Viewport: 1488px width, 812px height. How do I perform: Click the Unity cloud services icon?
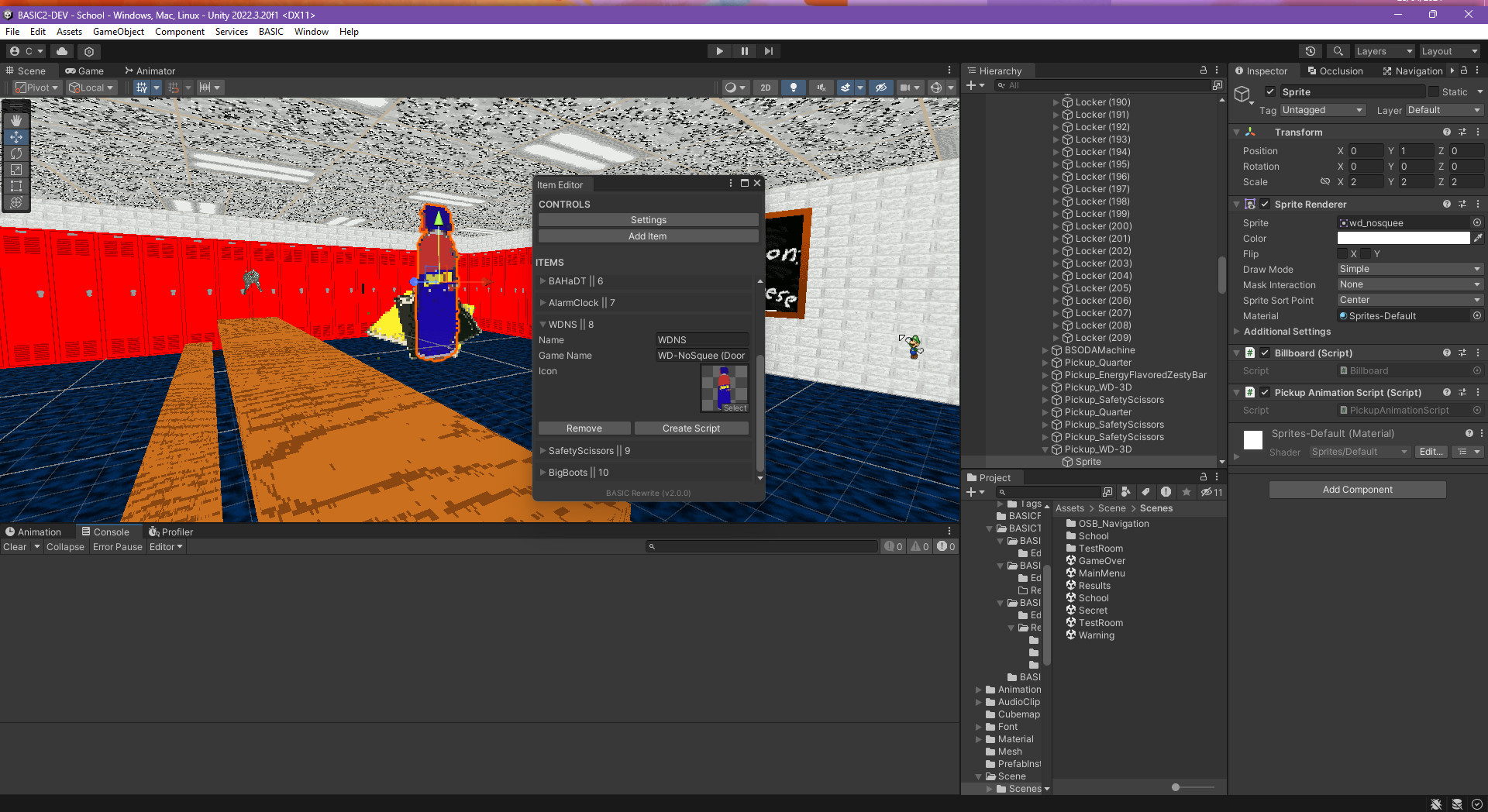click(62, 50)
